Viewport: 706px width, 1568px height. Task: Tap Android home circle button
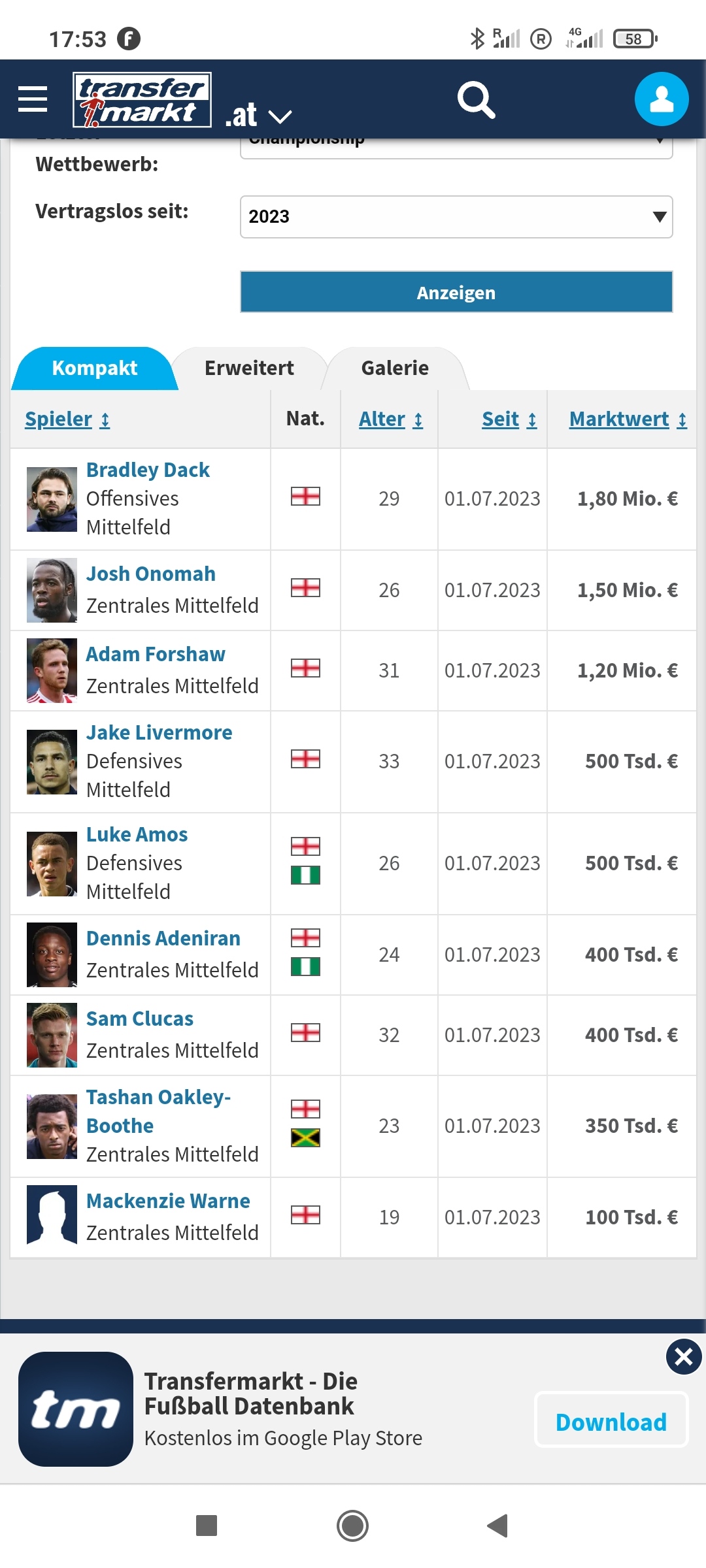point(353,1526)
